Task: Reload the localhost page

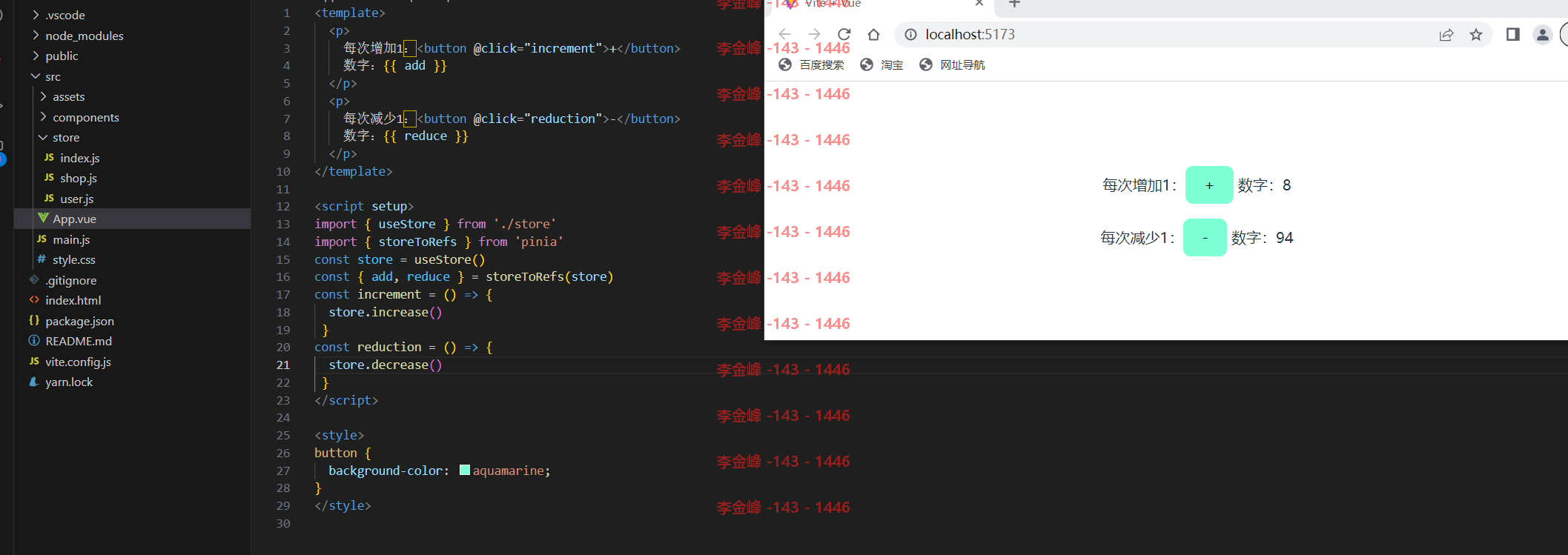Action: click(x=844, y=34)
